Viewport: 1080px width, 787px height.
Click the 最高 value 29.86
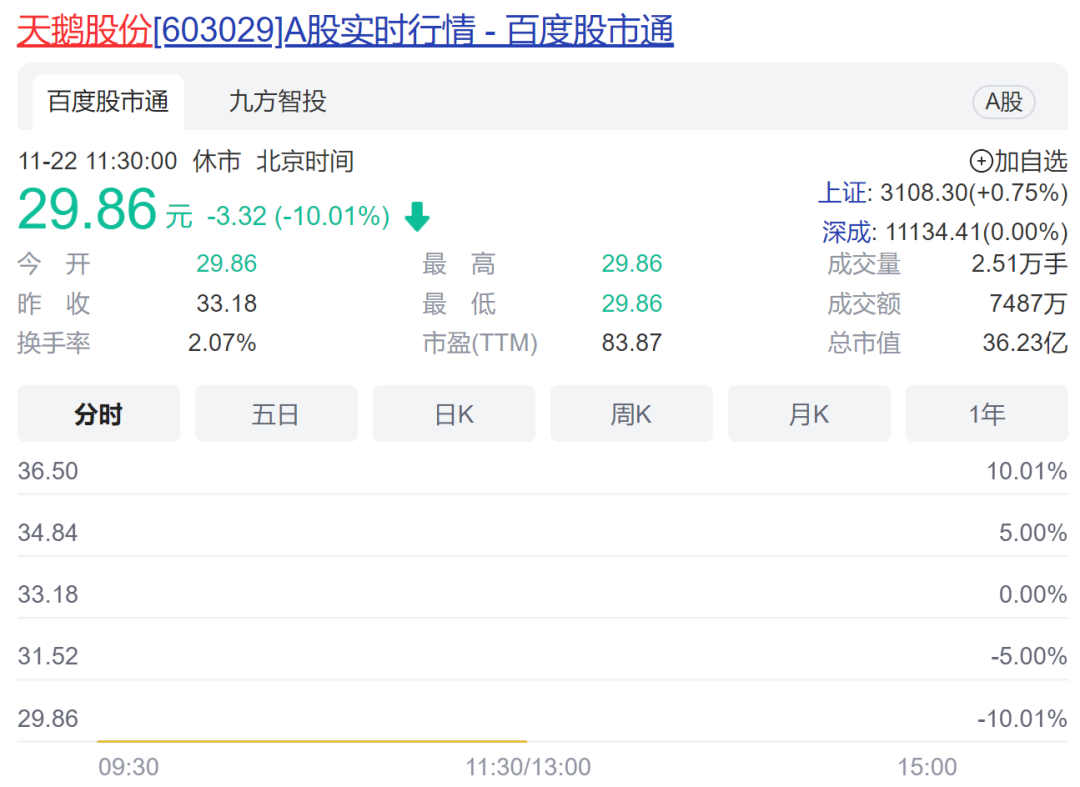tap(632, 264)
